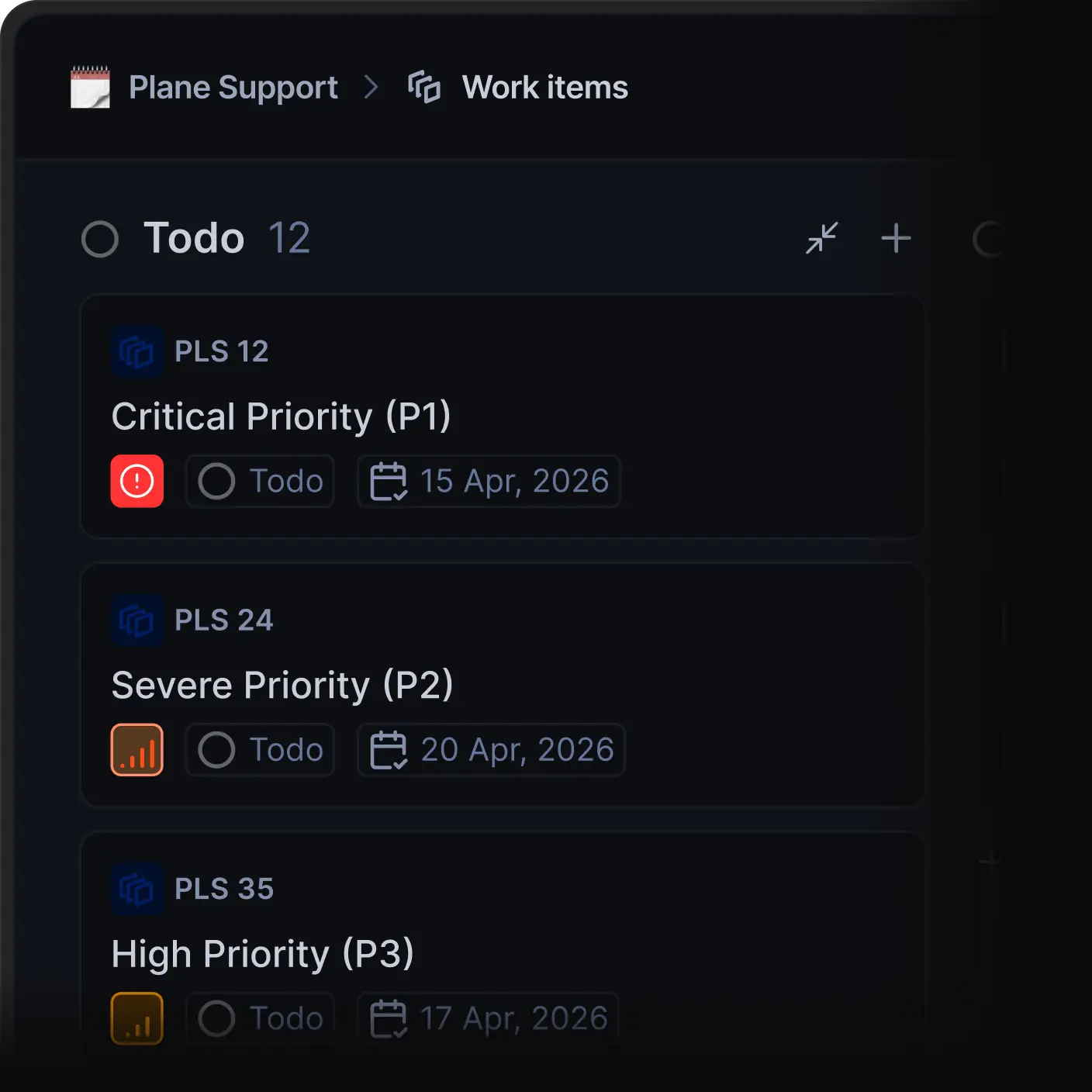Open the Todo status dropdown on PLS 12
The image size is (1092, 1092).
click(259, 481)
